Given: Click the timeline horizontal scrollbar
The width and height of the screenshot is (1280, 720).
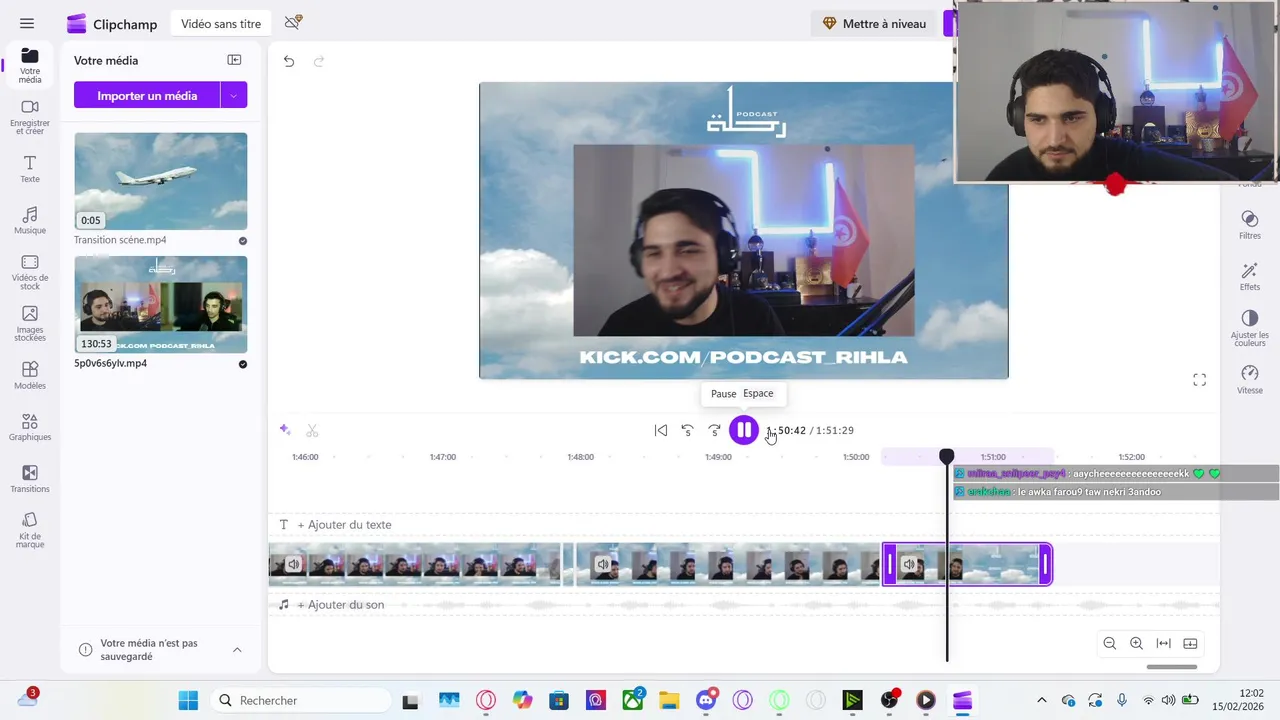Looking at the screenshot, I should tap(1171, 667).
